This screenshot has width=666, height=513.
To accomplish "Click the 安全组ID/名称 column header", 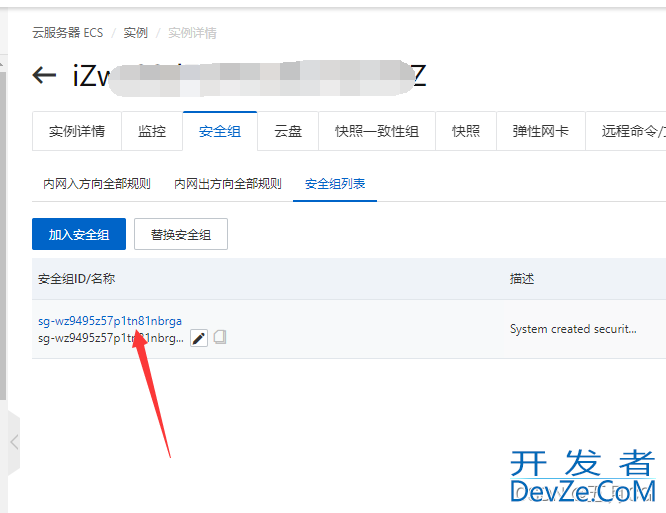I will pyautogui.click(x=76, y=279).
